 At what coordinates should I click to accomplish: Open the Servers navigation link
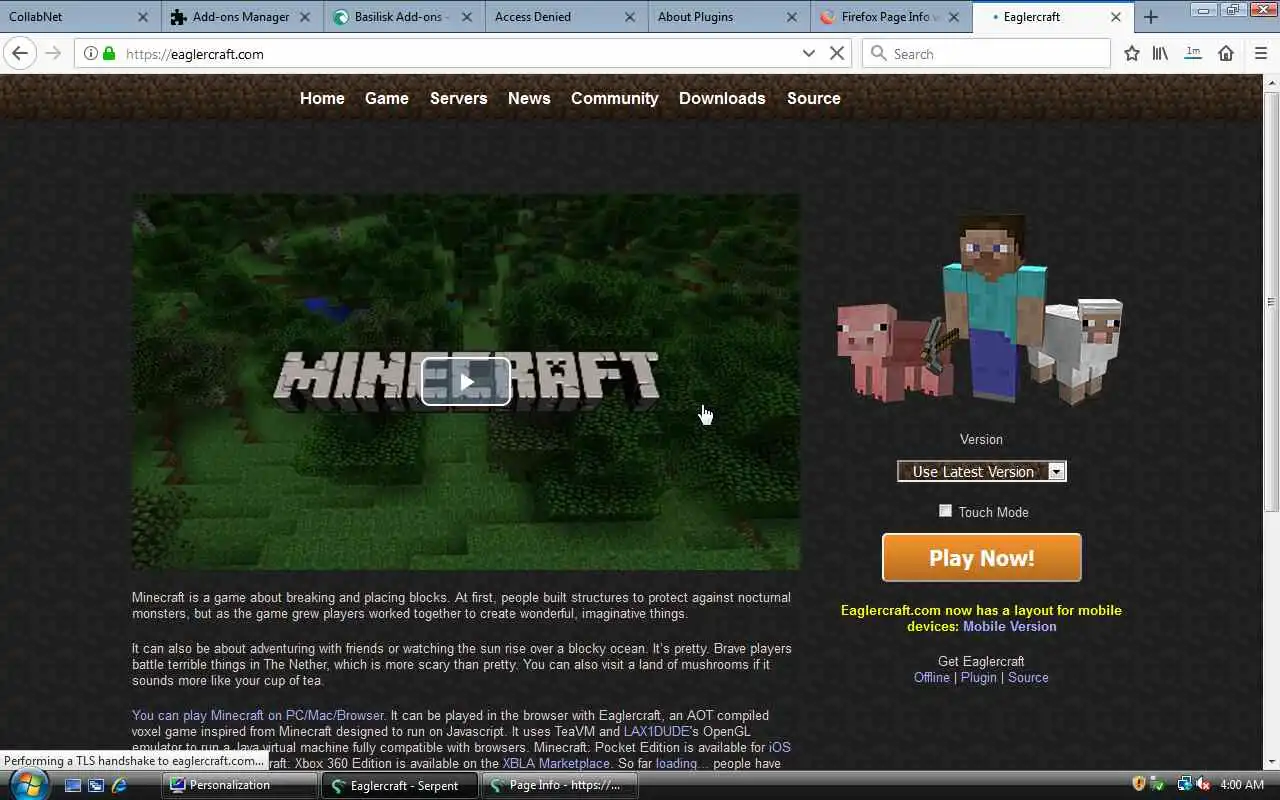pyautogui.click(x=459, y=98)
